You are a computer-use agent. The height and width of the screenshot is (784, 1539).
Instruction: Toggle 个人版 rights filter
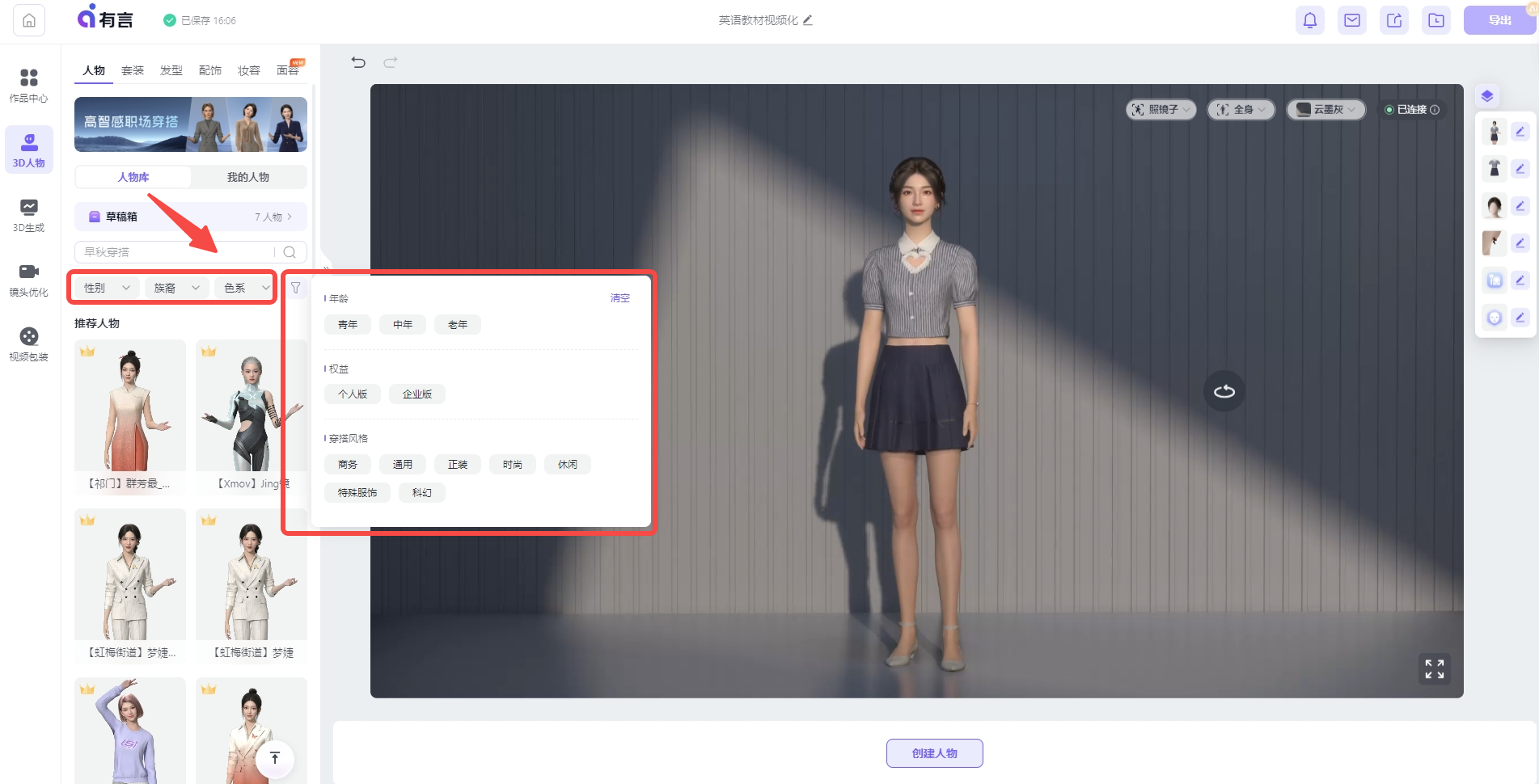353,394
